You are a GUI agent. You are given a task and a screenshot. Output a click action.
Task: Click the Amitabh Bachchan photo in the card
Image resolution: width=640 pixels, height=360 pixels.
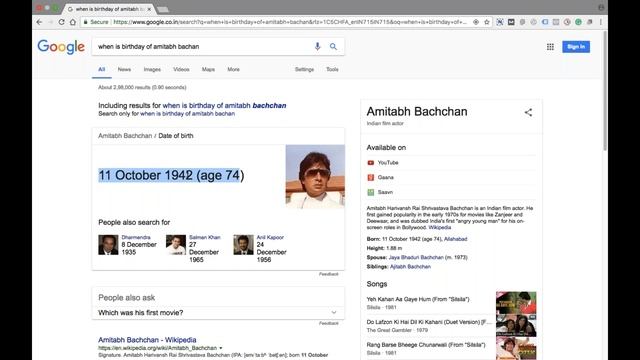315,176
